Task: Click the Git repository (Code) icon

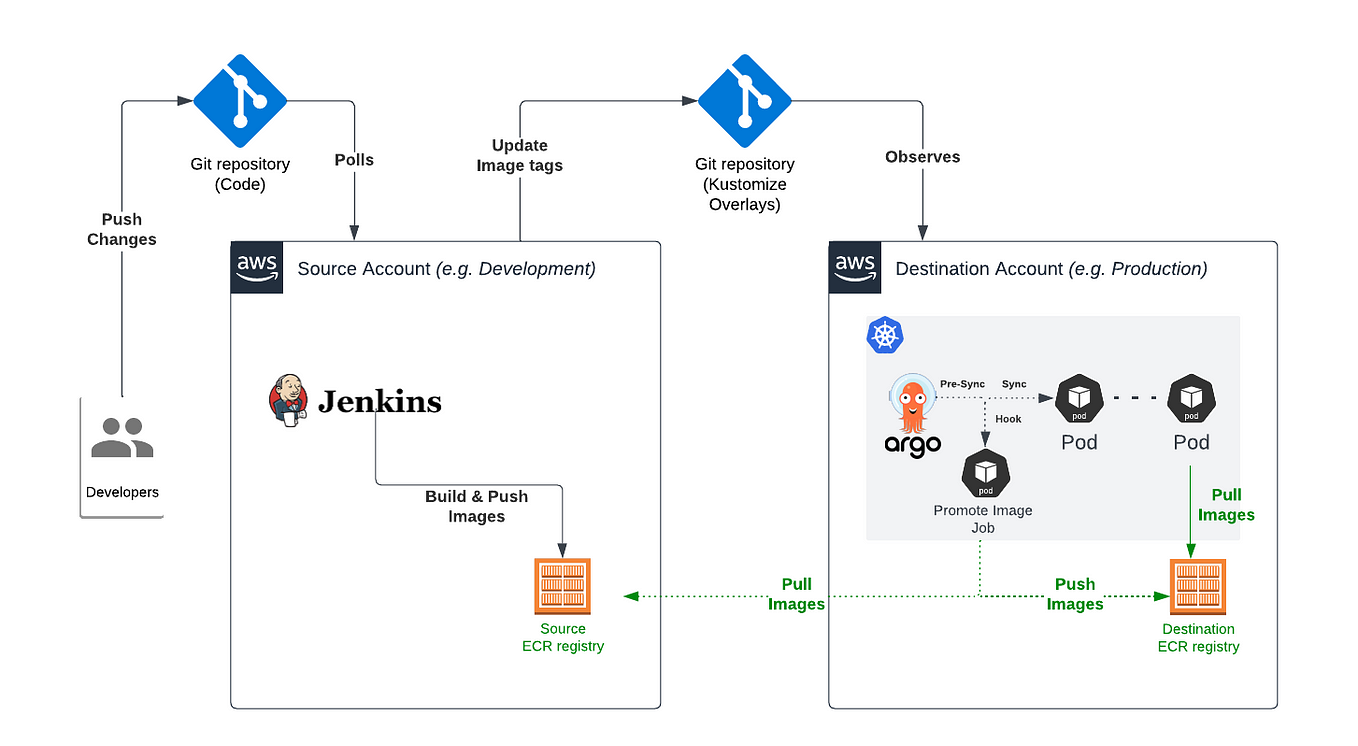Action: point(240,100)
